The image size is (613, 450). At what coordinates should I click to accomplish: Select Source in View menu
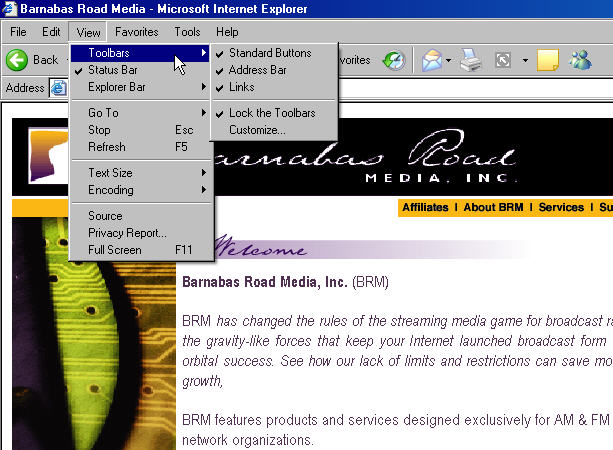141,216
